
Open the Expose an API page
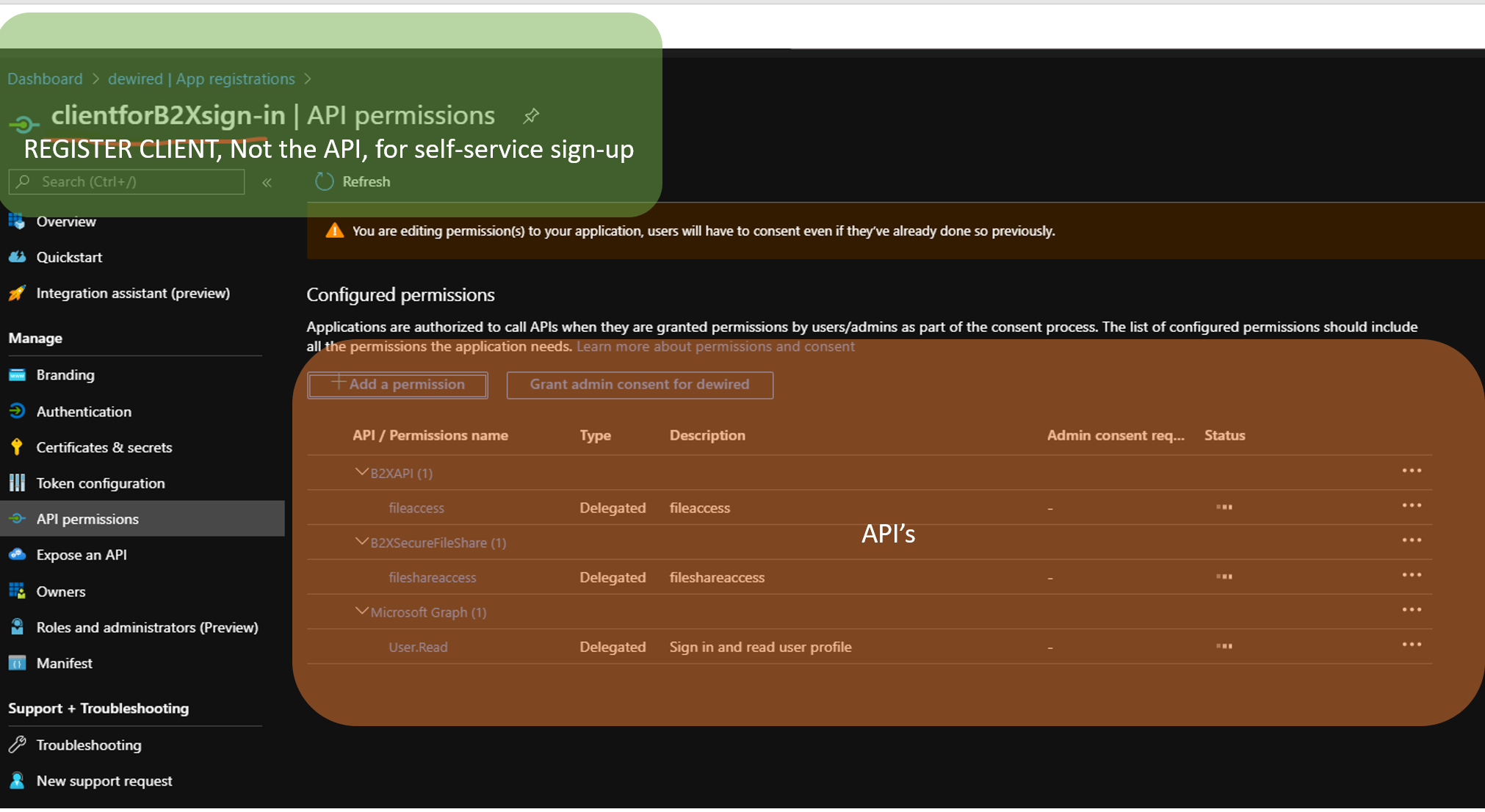tap(82, 555)
